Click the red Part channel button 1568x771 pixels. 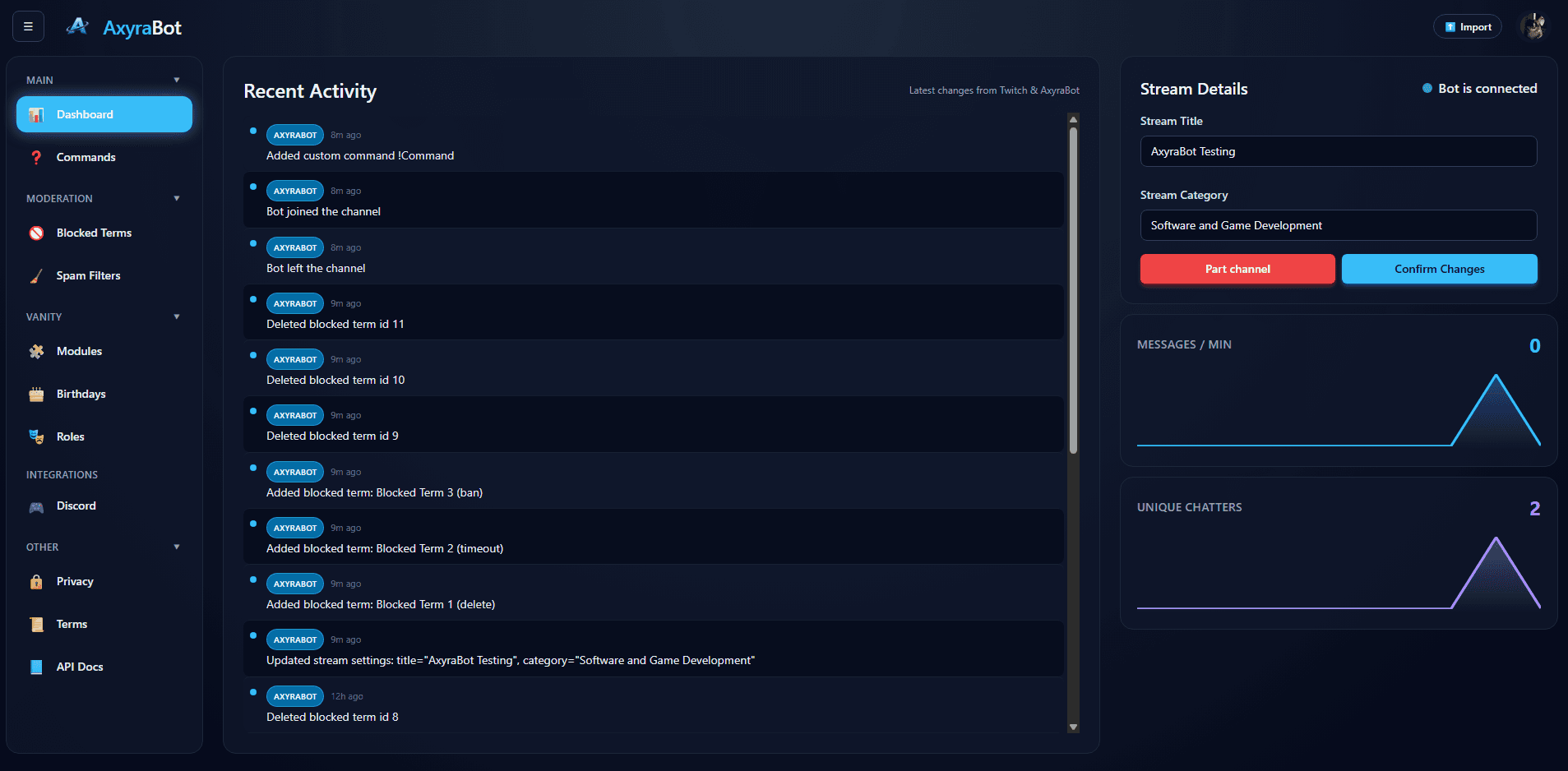click(1237, 269)
